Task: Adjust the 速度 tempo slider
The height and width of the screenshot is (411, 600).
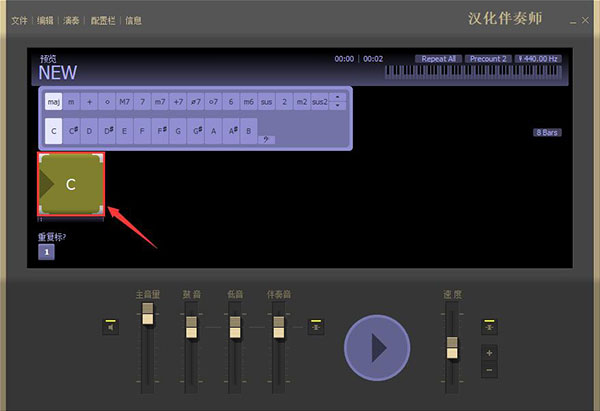Action: click(452, 348)
